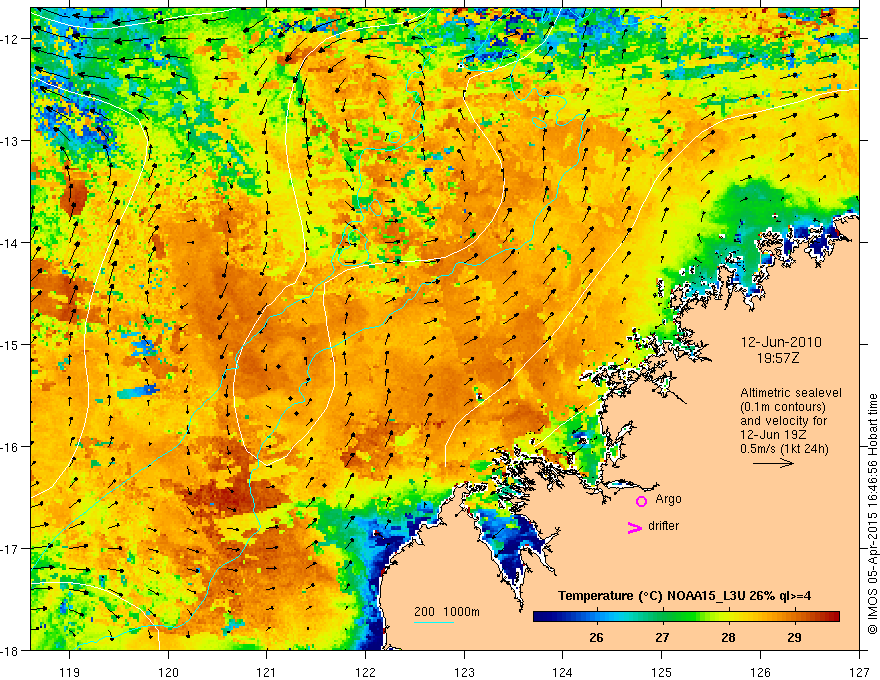Click the longitude axis label '123'

464,672
